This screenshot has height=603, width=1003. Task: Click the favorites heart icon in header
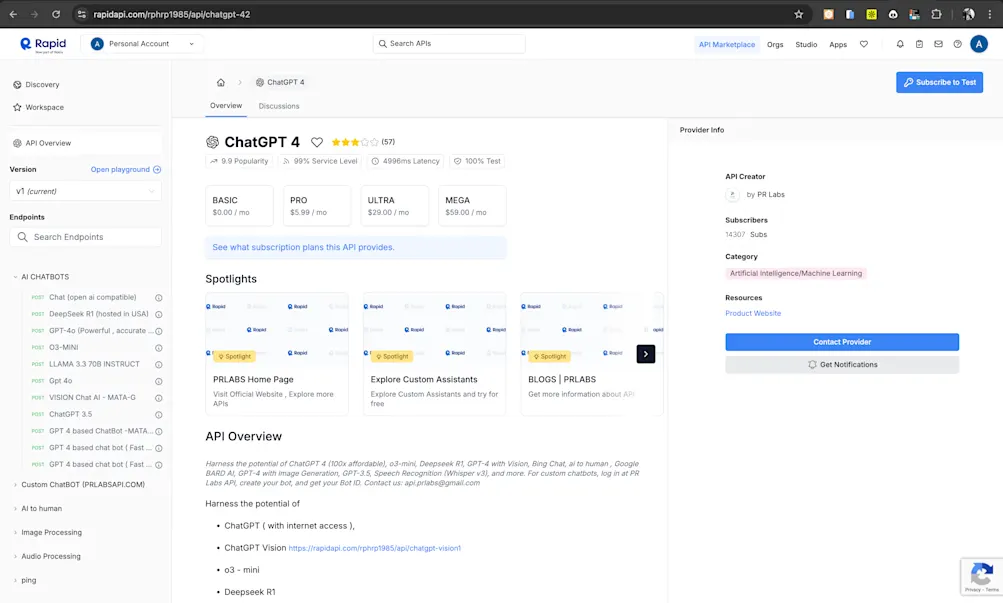[x=864, y=44]
